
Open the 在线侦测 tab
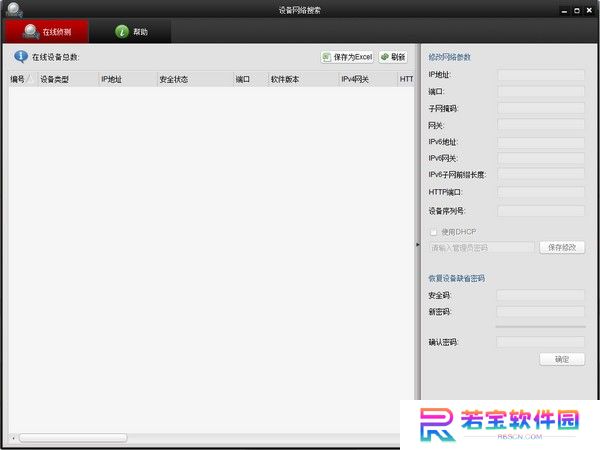pos(46,31)
